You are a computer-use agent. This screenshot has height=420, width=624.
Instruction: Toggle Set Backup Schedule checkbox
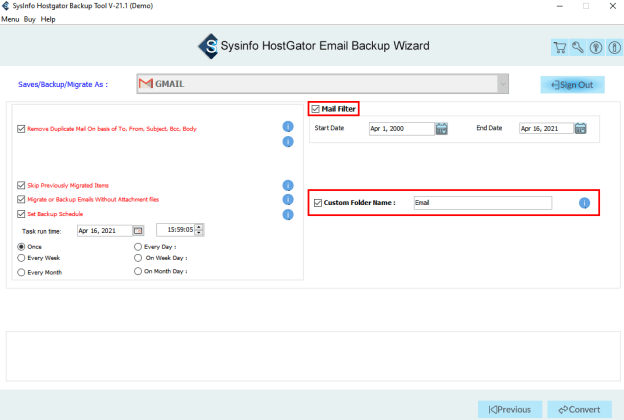click(21, 214)
